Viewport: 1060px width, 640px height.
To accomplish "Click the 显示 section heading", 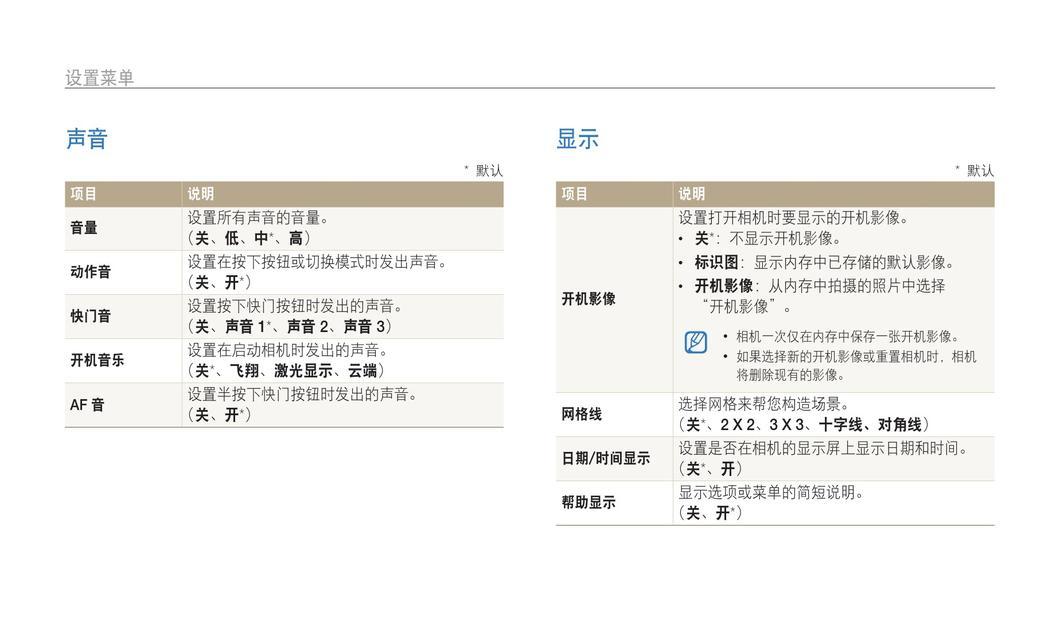I will coord(577,139).
